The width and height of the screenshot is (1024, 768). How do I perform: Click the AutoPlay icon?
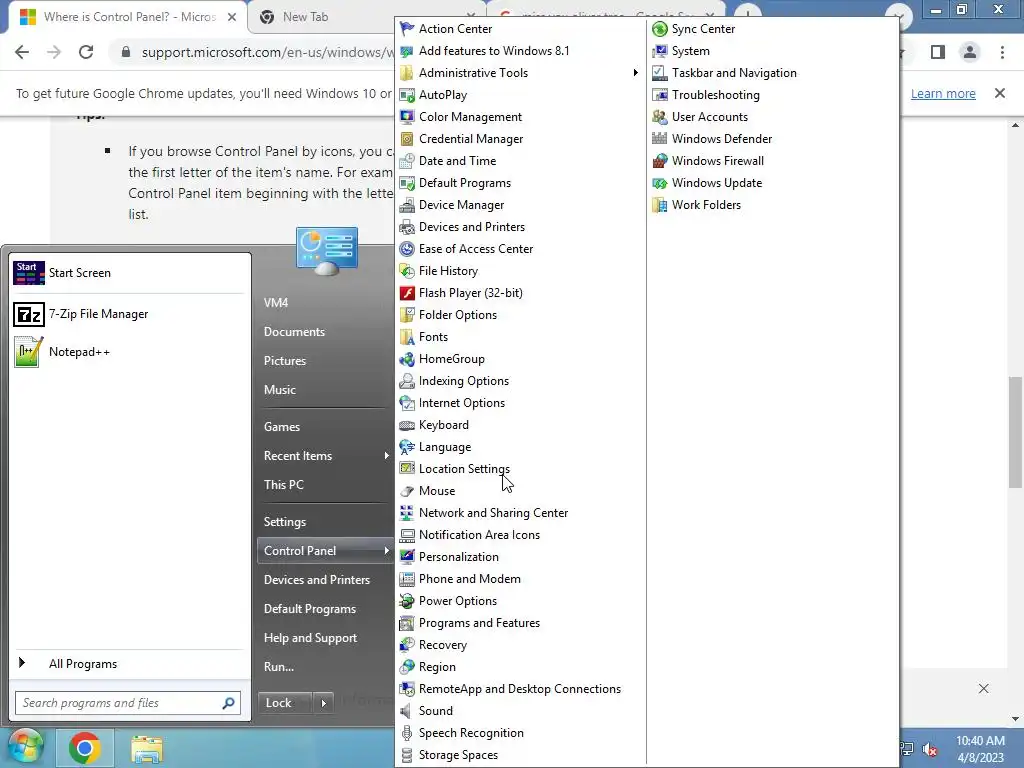pos(407,95)
